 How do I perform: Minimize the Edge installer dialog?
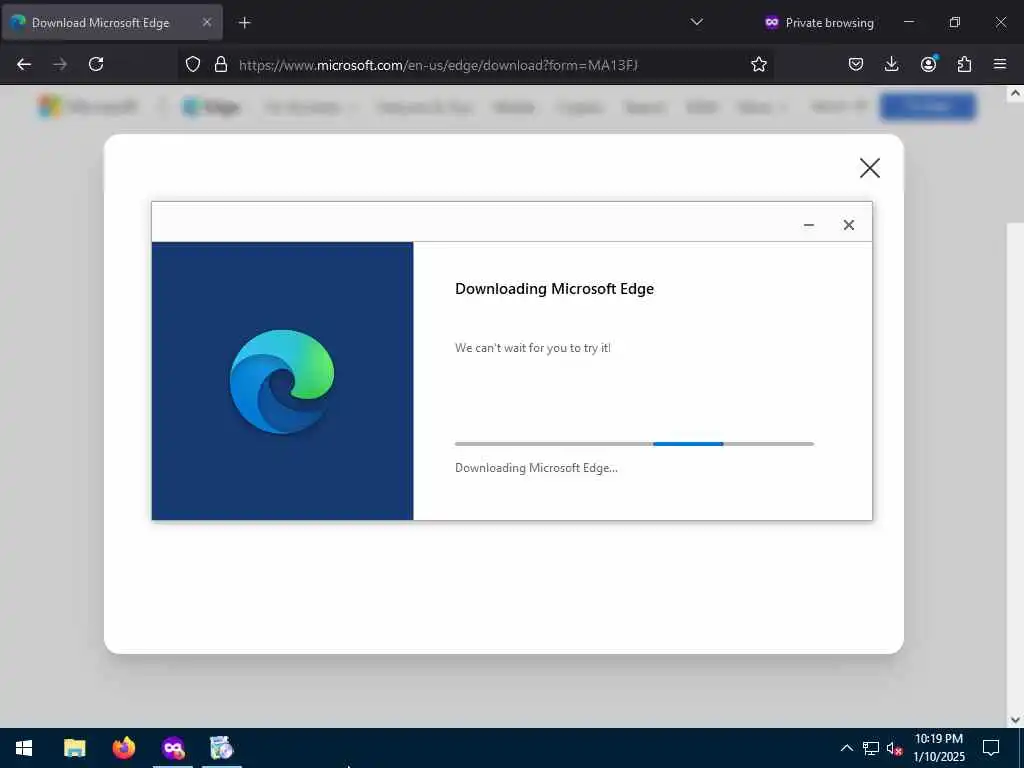point(808,225)
